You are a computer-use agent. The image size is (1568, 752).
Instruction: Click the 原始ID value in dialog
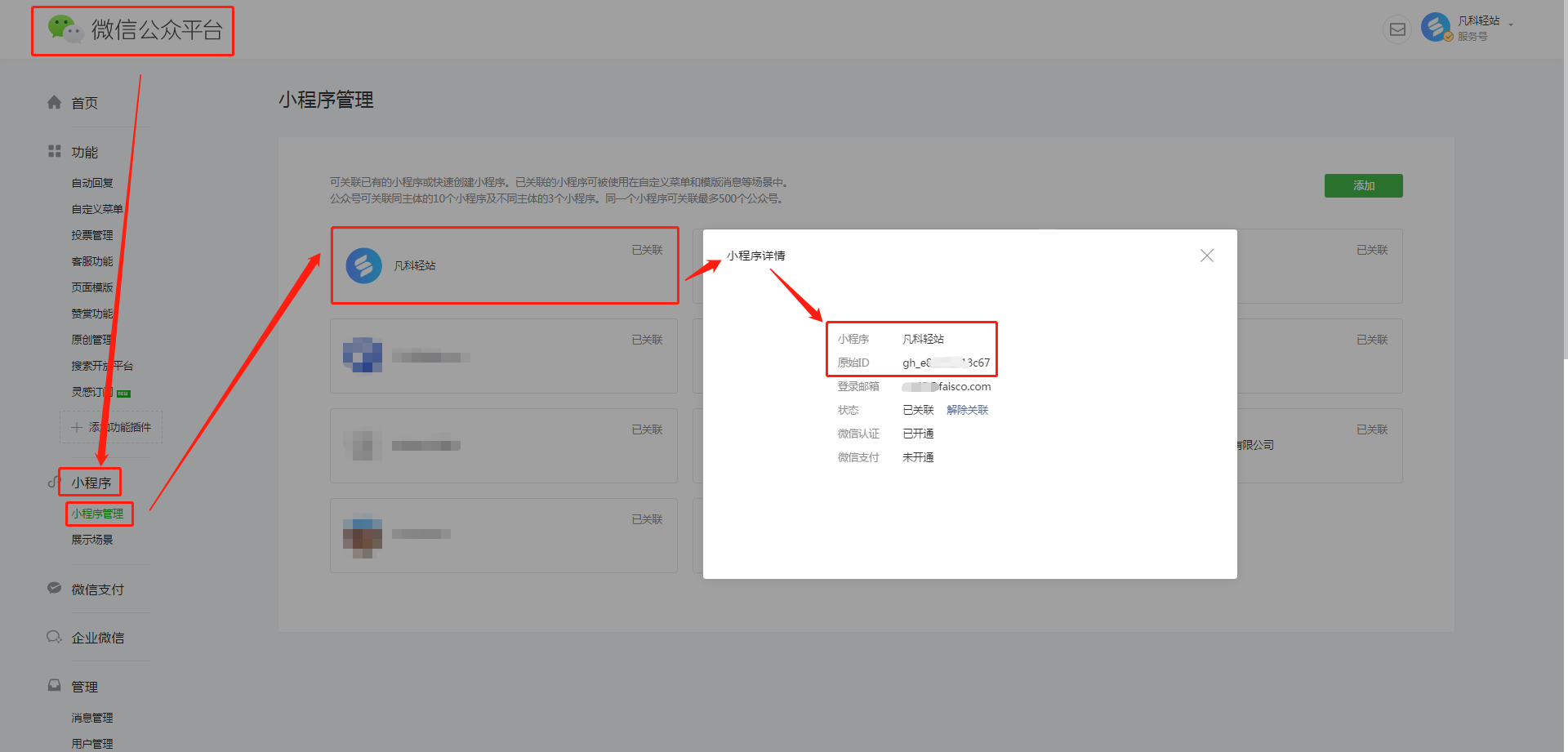click(946, 363)
